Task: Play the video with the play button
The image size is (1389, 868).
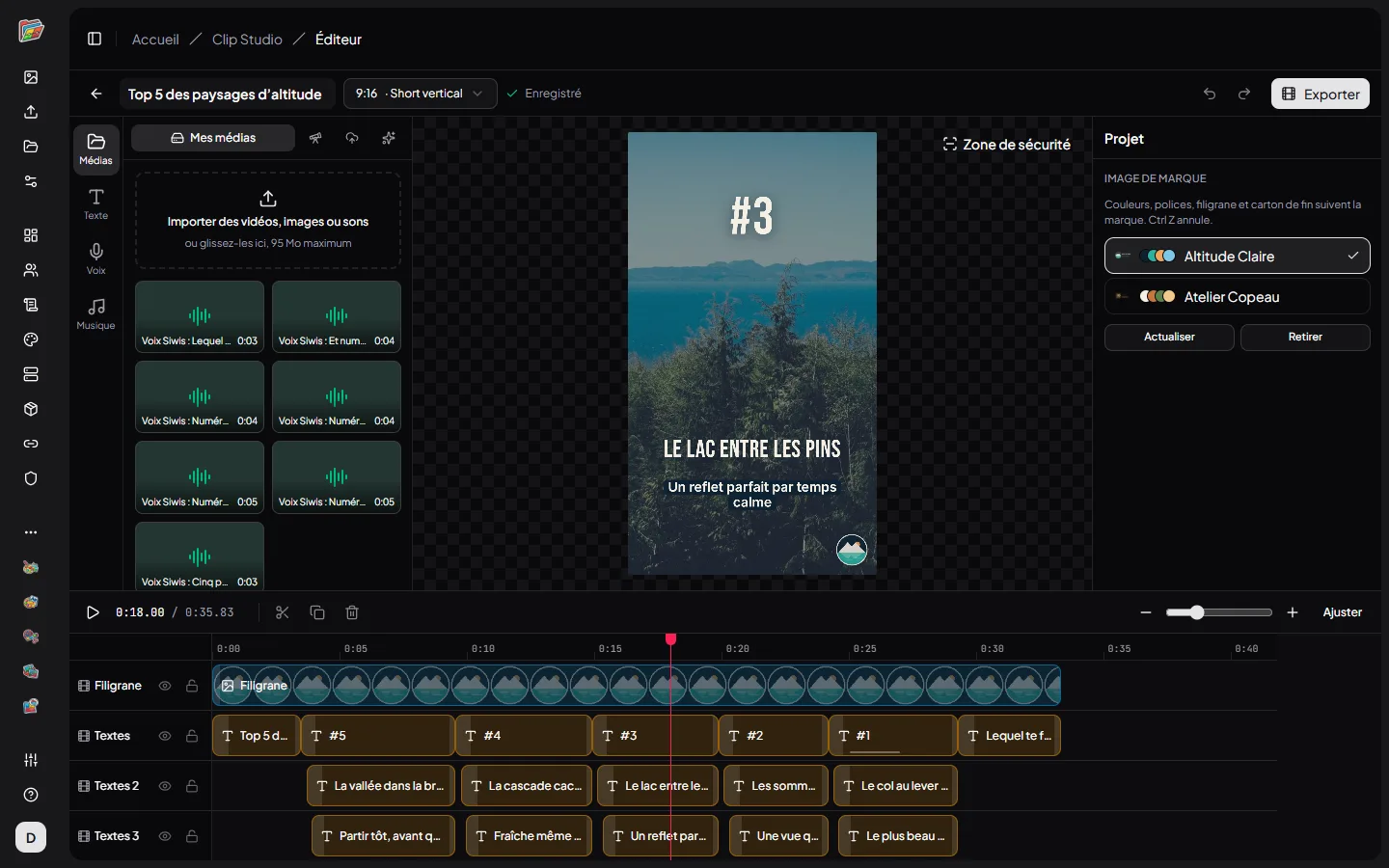Action: [93, 612]
